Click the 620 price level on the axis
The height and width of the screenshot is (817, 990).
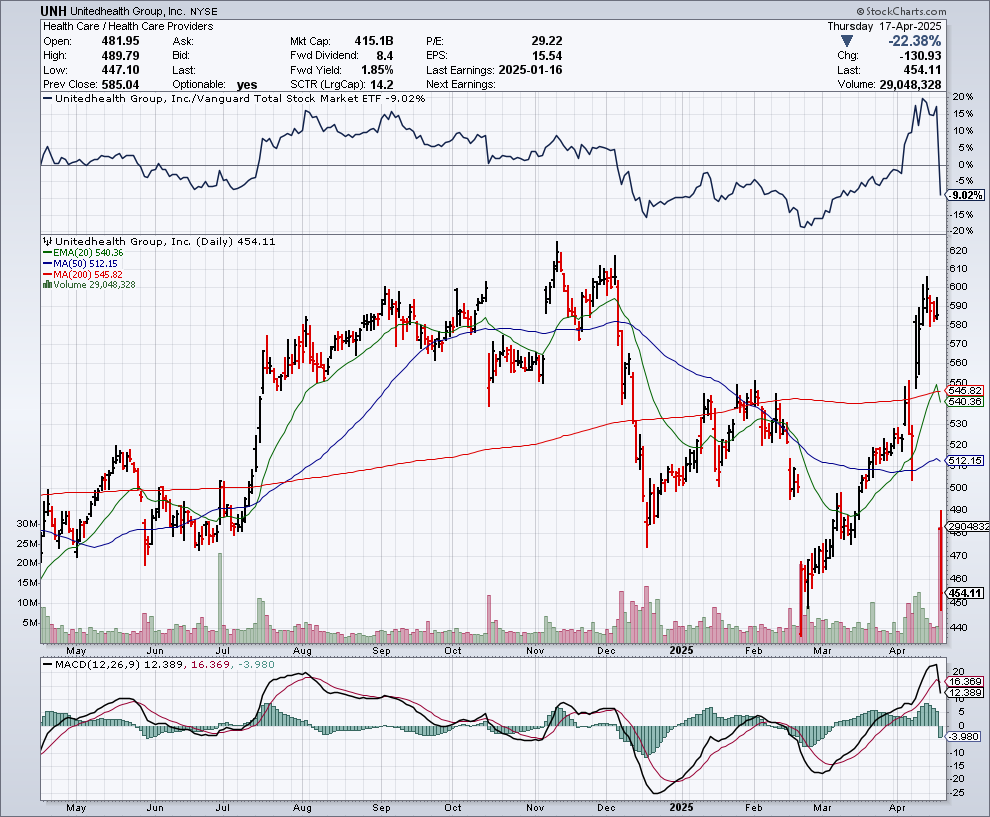point(958,251)
